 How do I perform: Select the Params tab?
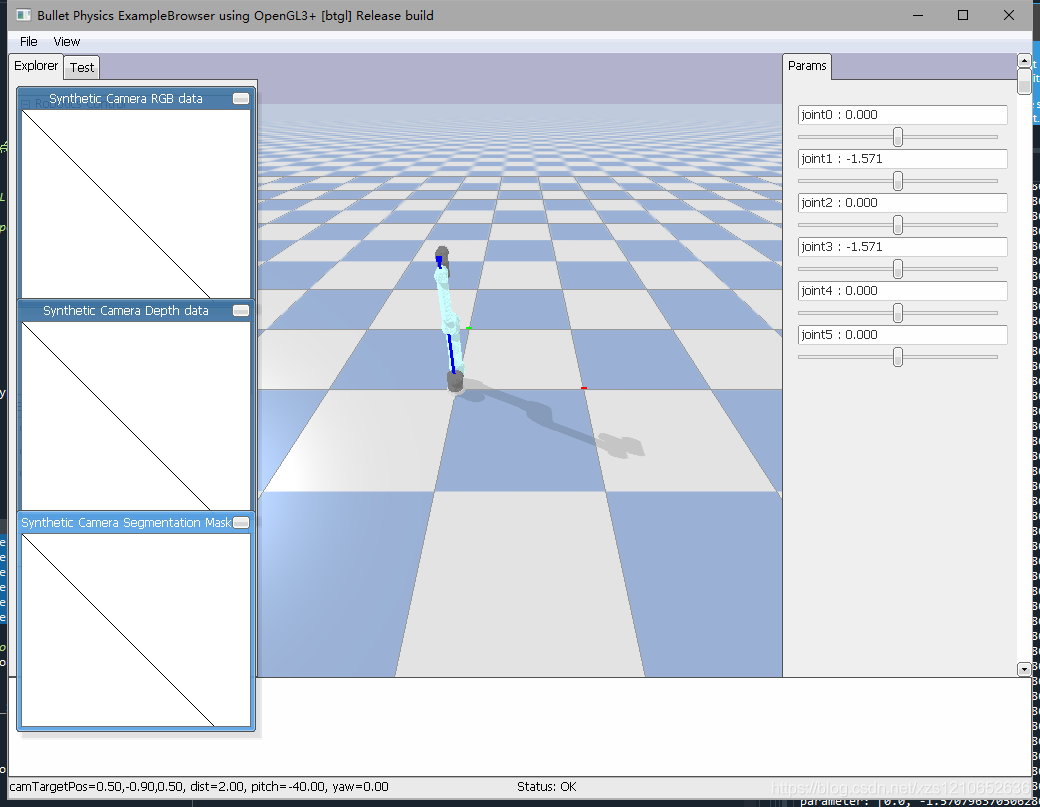point(806,65)
